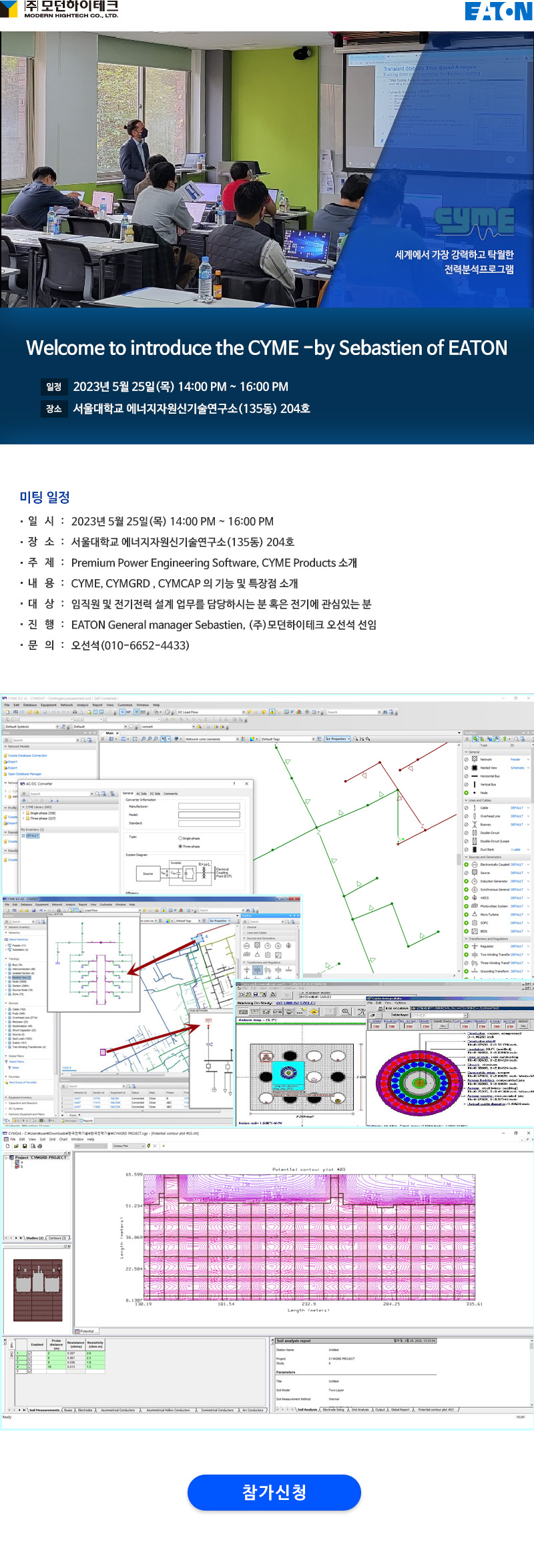Click the Create Database Connection link
The width and height of the screenshot is (534, 1568).
27,755
